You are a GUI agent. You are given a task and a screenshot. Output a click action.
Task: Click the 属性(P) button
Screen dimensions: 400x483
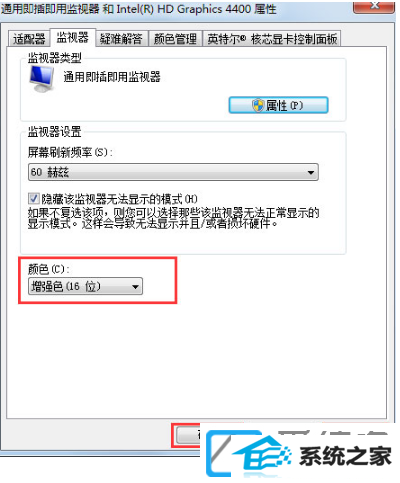pos(278,105)
